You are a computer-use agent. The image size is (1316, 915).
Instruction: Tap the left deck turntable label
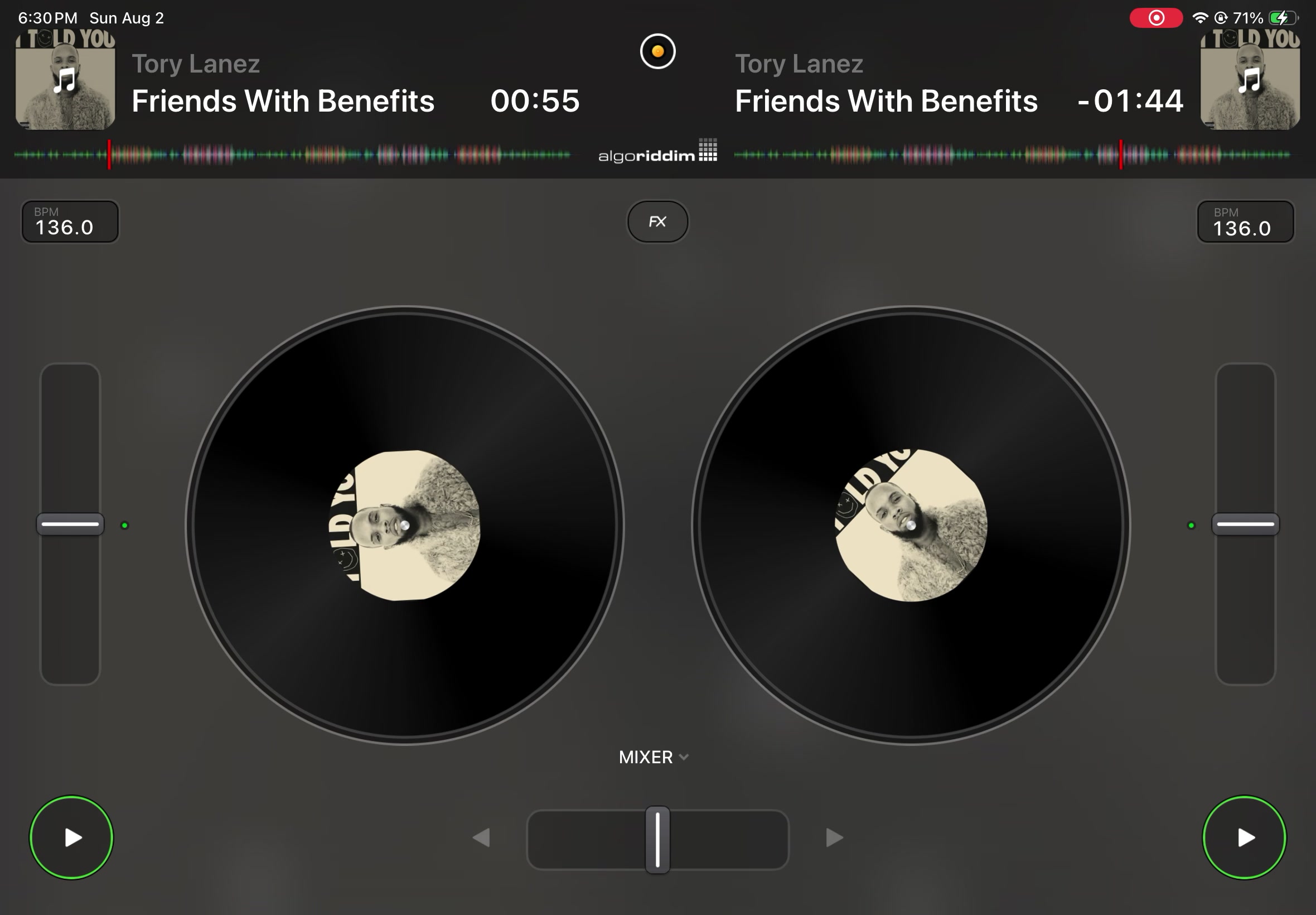pyautogui.click(x=404, y=525)
